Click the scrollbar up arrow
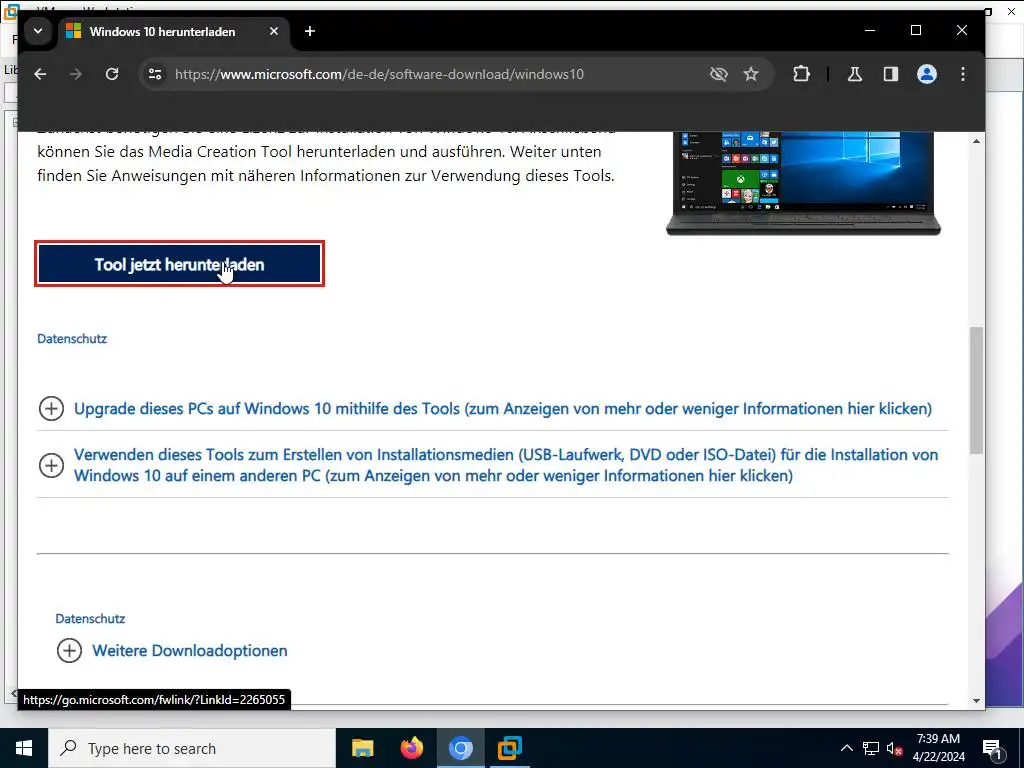This screenshot has width=1024, height=768. 976,141
